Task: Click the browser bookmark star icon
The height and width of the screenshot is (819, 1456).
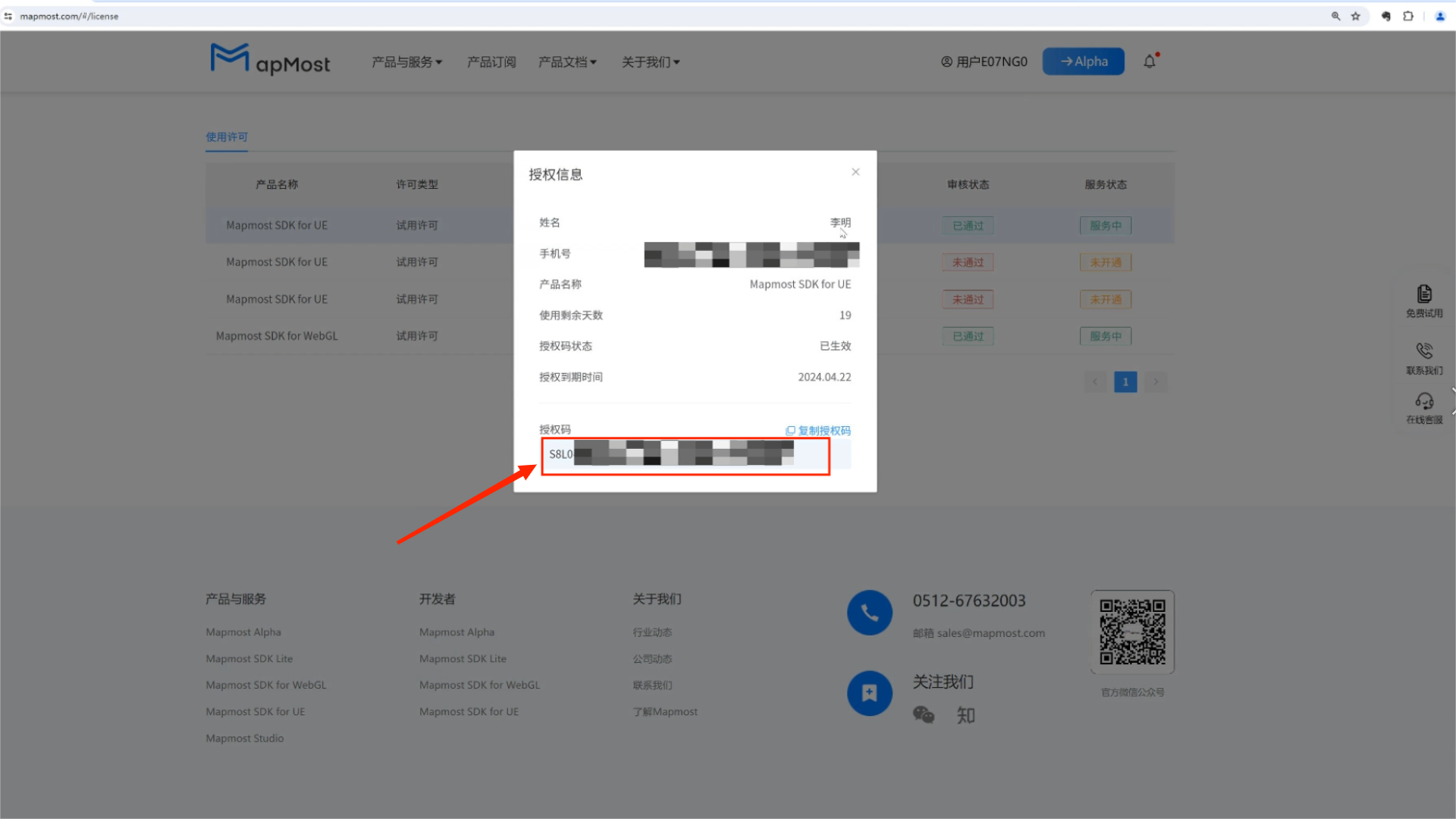Action: tap(1356, 16)
